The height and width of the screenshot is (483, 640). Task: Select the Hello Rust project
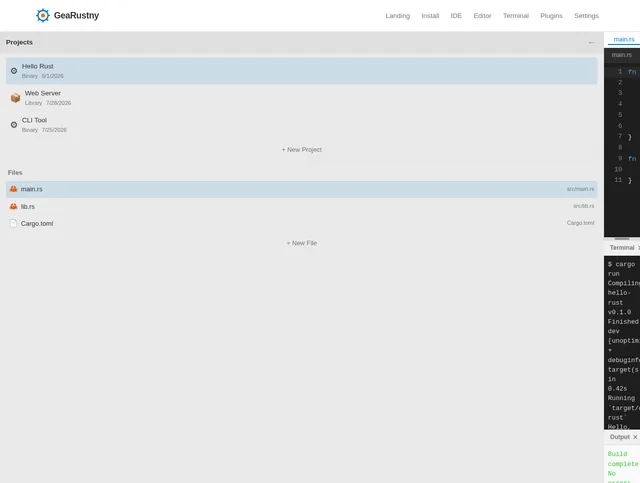coord(302,71)
